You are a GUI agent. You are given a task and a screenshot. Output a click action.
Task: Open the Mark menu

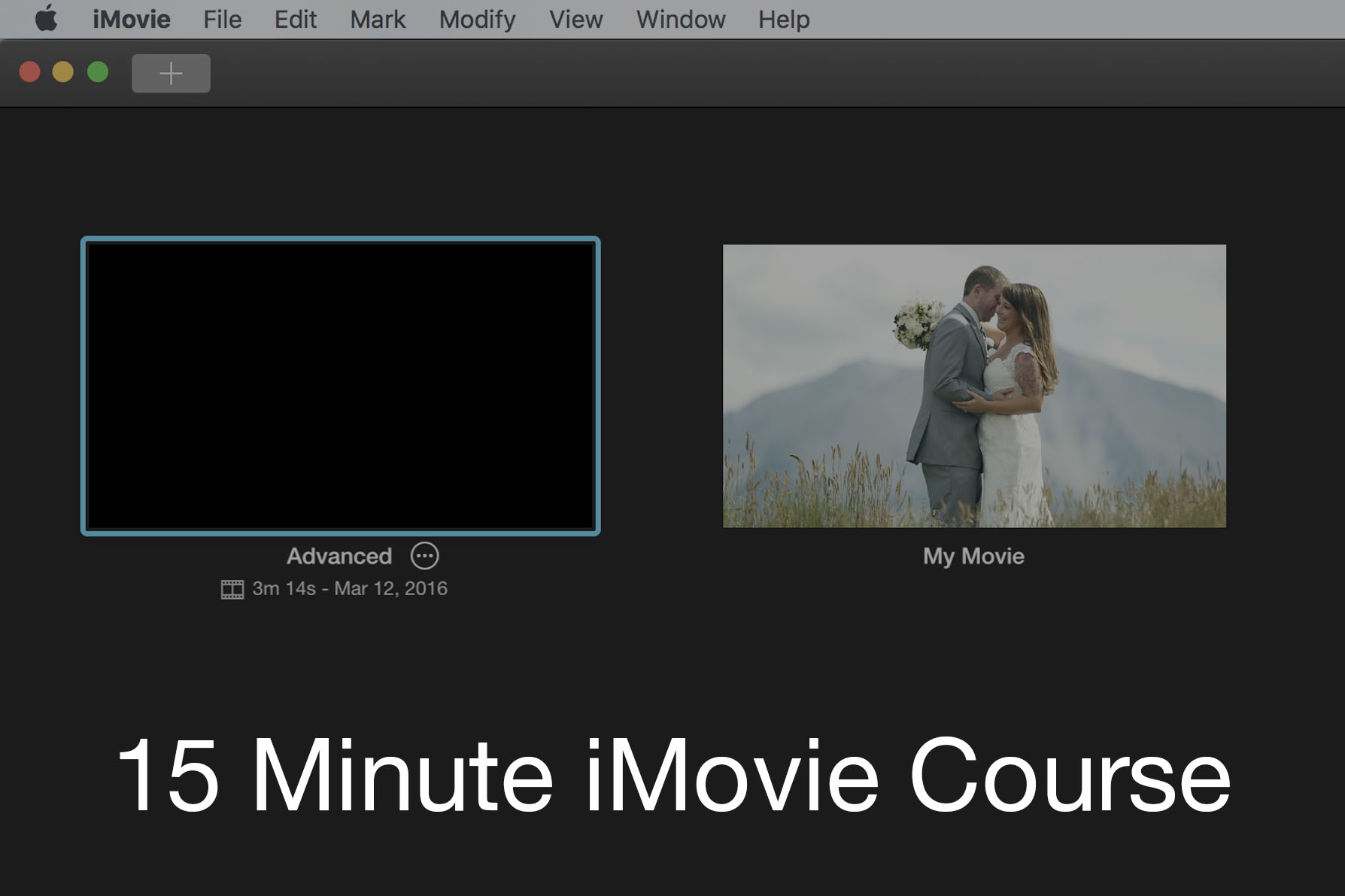pyautogui.click(x=378, y=19)
